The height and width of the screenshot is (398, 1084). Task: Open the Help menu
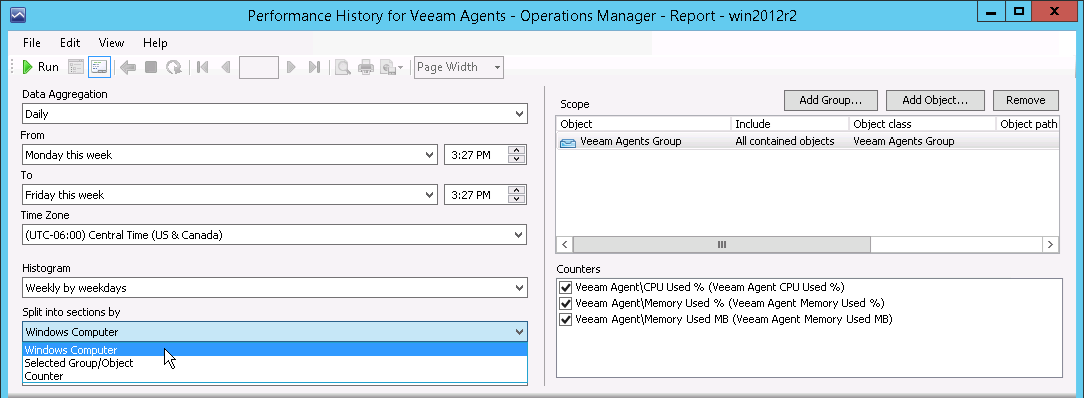156,43
